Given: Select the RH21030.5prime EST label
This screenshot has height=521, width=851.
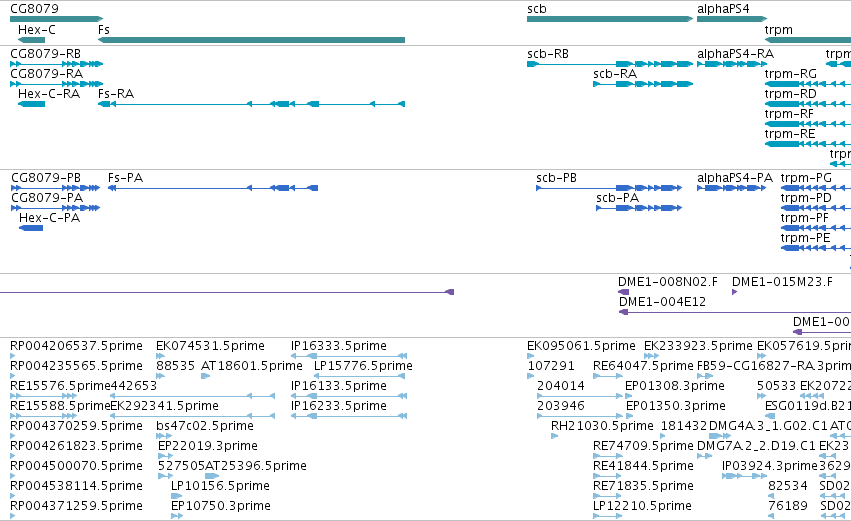Looking at the screenshot, I should (602, 427).
